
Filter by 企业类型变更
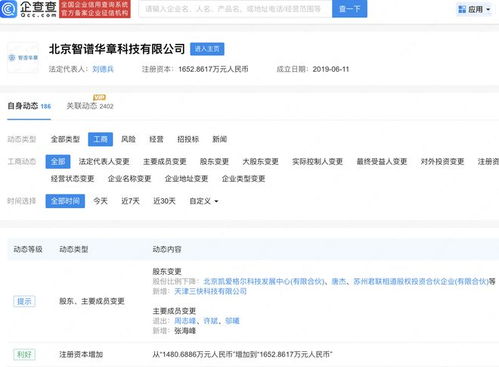(x=243, y=179)
